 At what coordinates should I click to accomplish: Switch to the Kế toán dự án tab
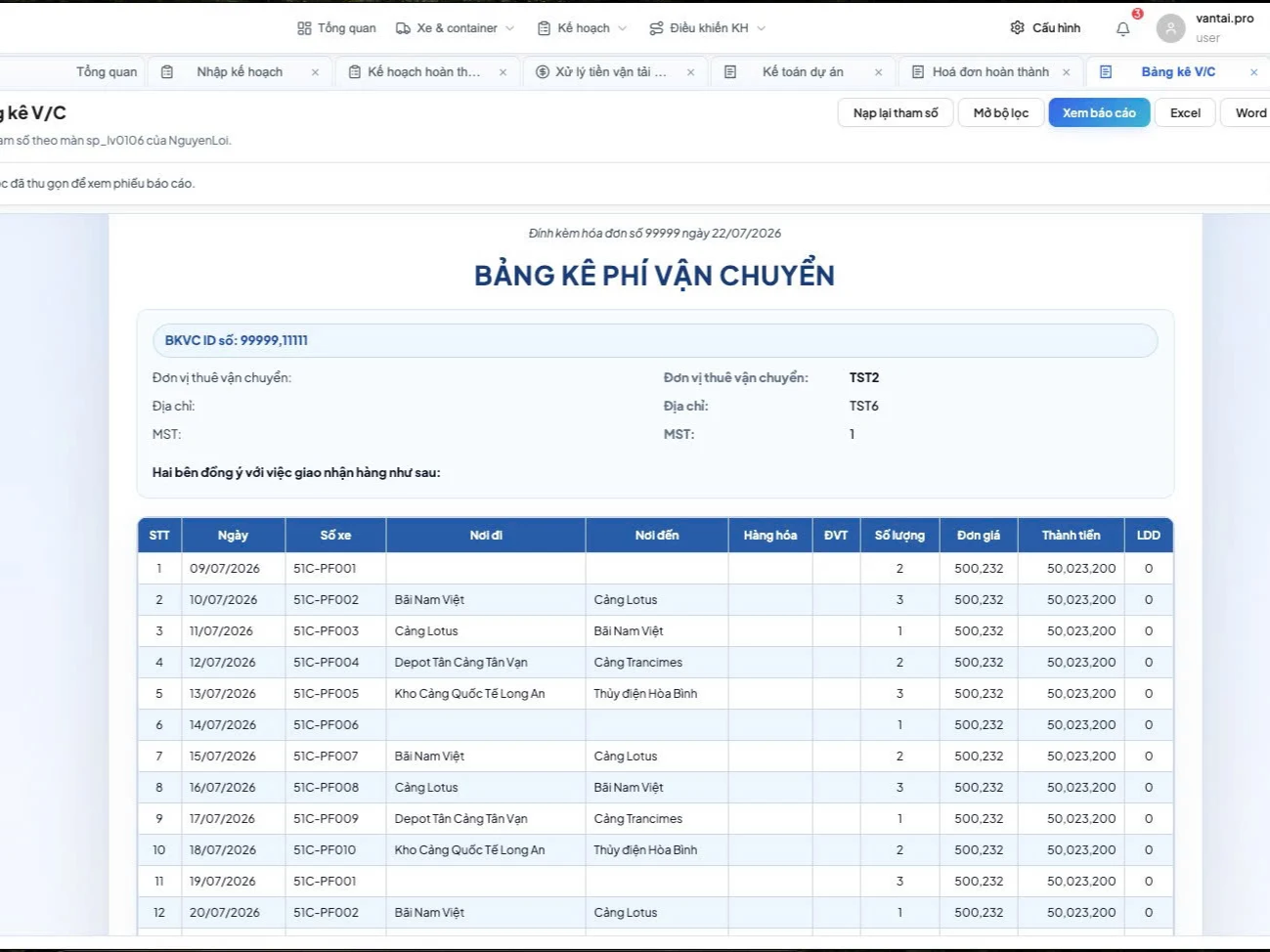coord(802,72)
